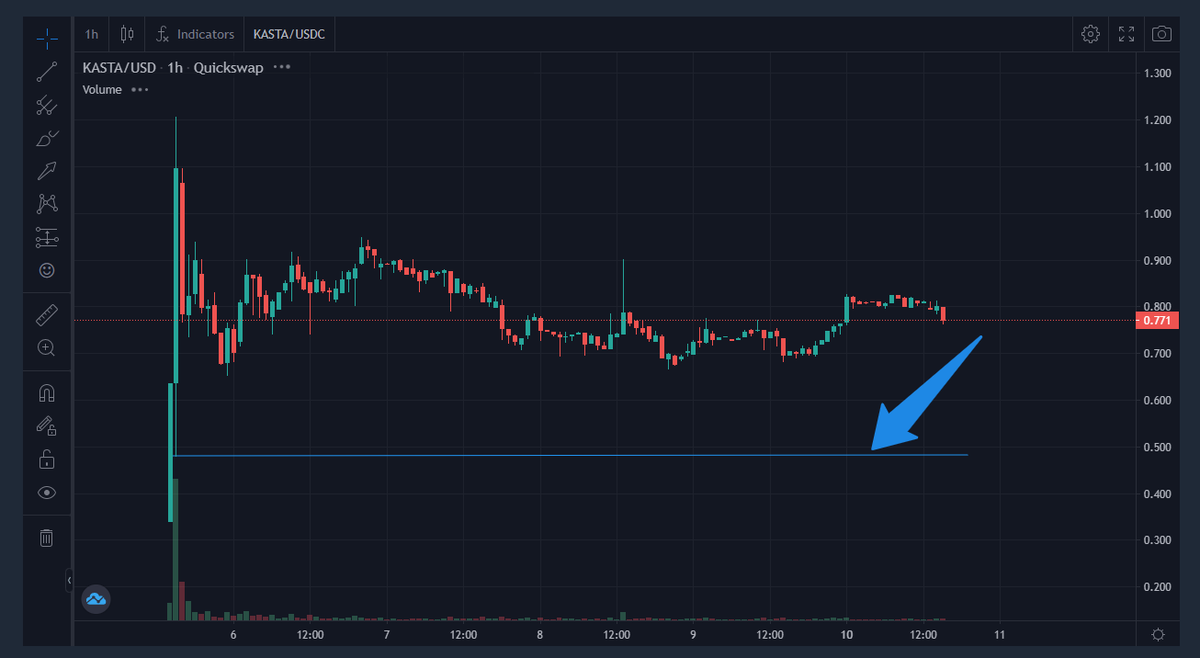This screenshot has height=658, width=1200.
Task: Click the 0.200 price axis label
Action: (1158, 587)
